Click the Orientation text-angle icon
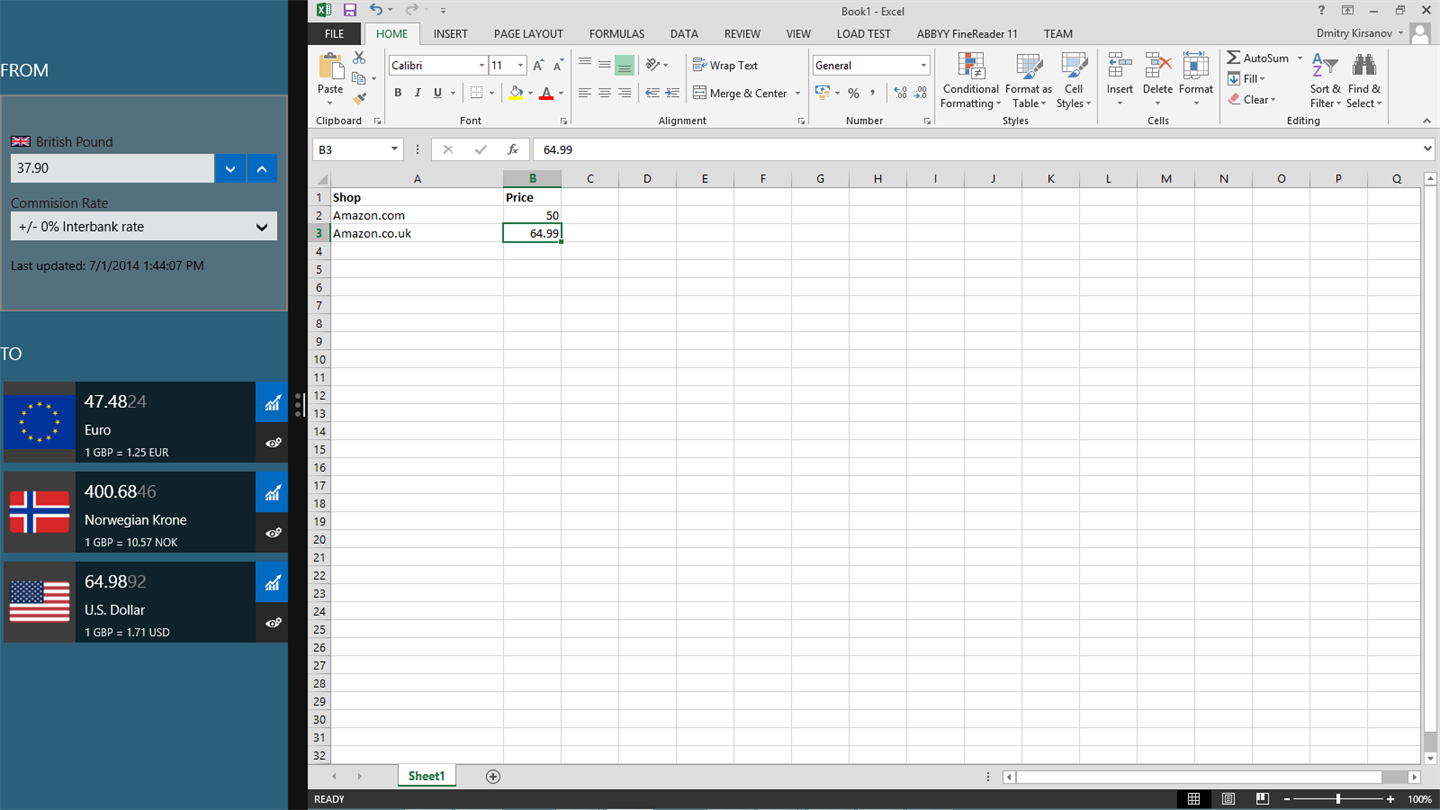This screenshot has width=1440, height=810. (653, 65)
